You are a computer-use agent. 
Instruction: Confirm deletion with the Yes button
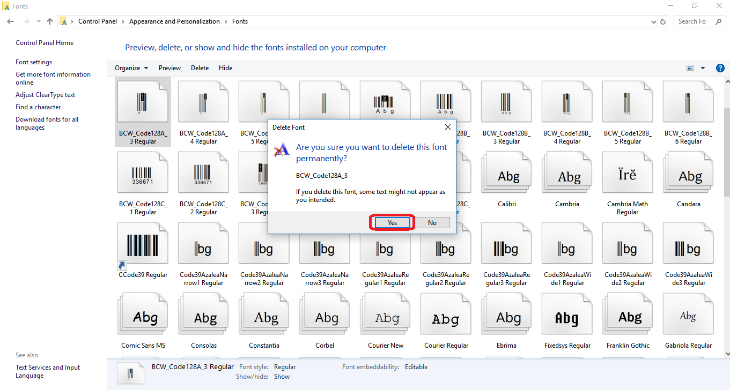click(392, 222)
